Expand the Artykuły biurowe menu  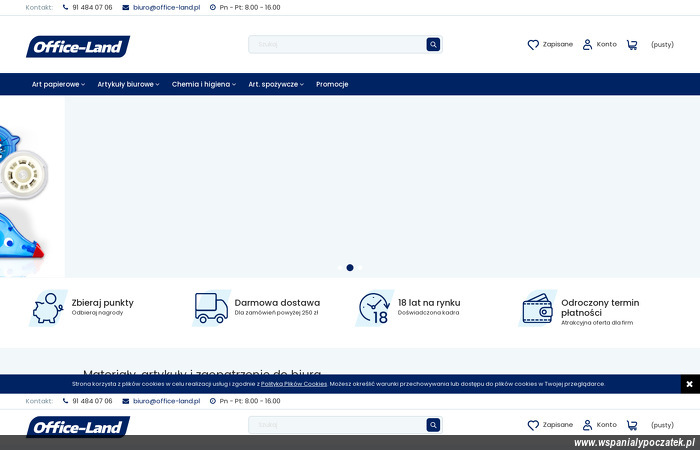pyautogui.click(x=128, y=84)
